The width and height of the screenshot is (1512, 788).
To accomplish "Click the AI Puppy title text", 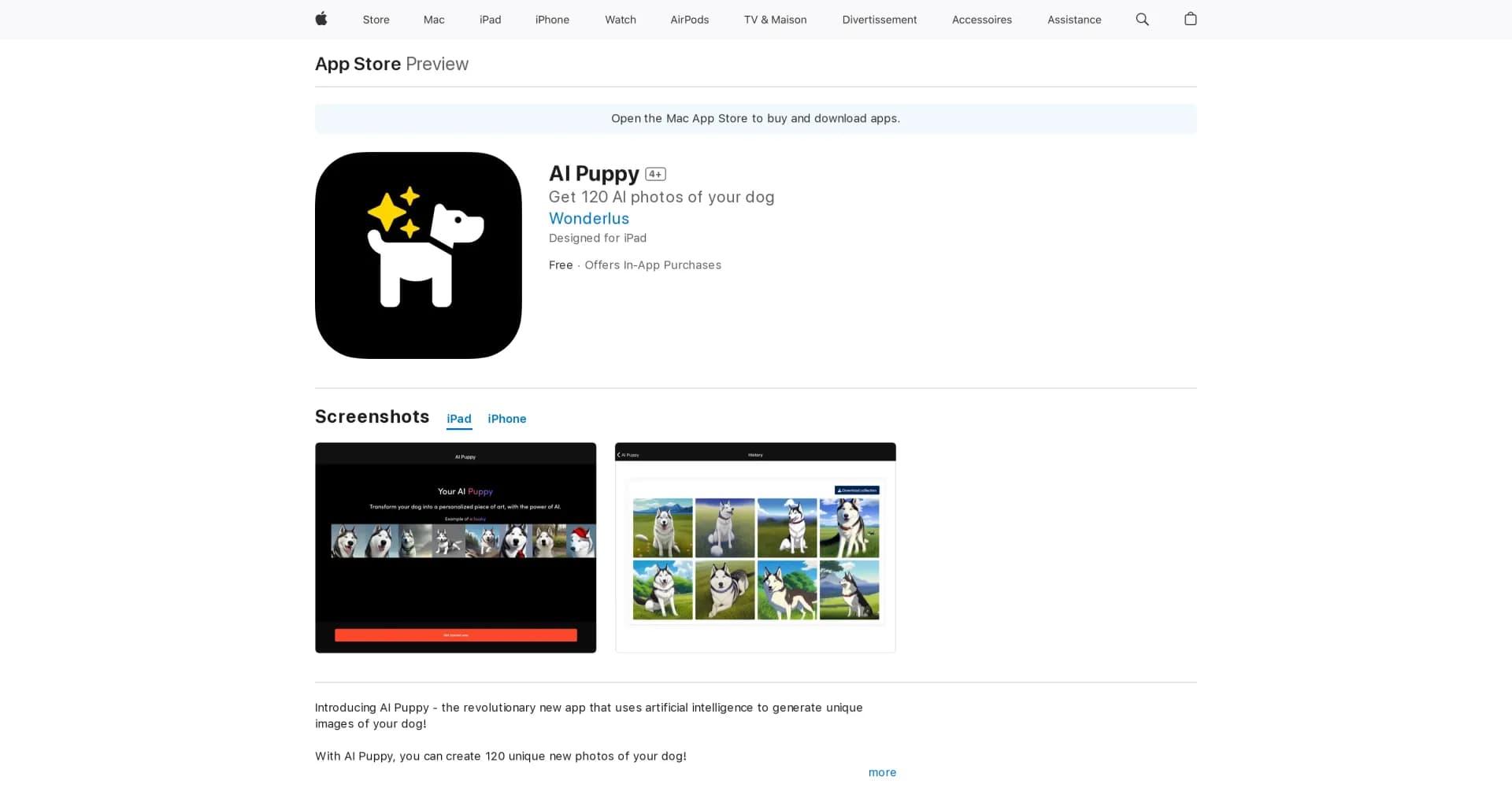I will pos(594,173).
